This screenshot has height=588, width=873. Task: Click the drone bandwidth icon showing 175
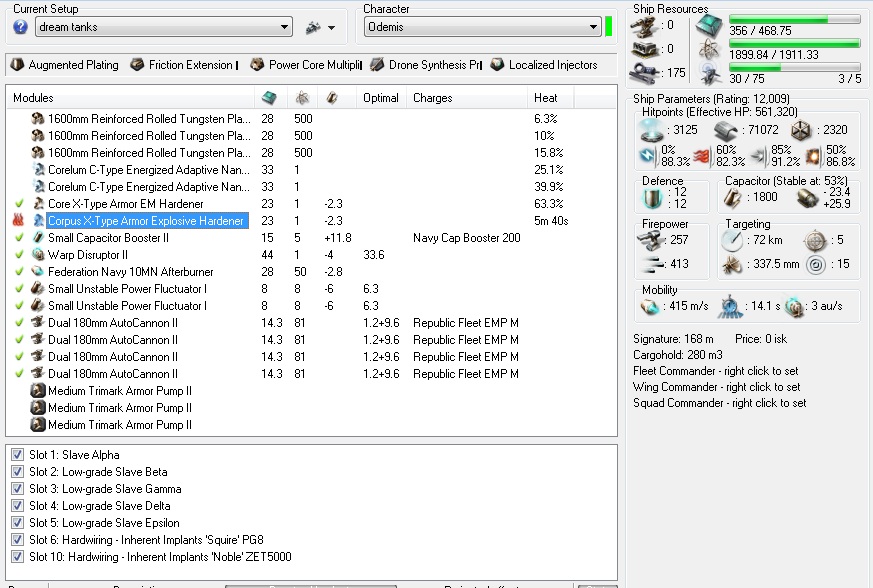coord(645,73)
